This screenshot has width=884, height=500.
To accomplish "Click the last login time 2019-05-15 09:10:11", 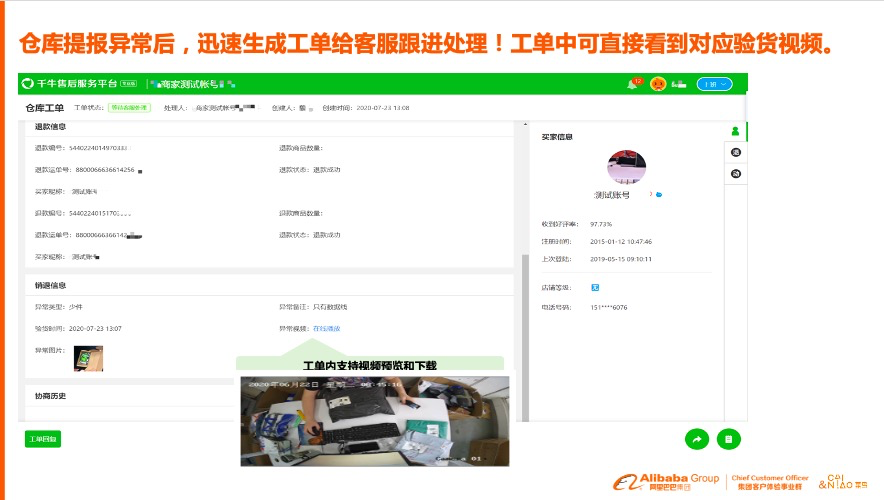I will pos(621,259).
